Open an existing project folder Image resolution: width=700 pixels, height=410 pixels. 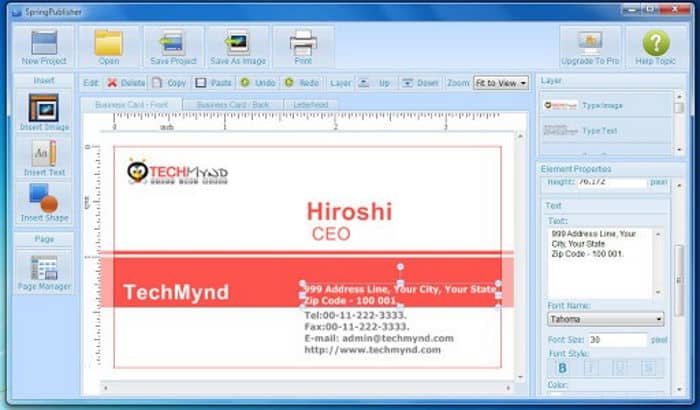click(x=108, y=47)
